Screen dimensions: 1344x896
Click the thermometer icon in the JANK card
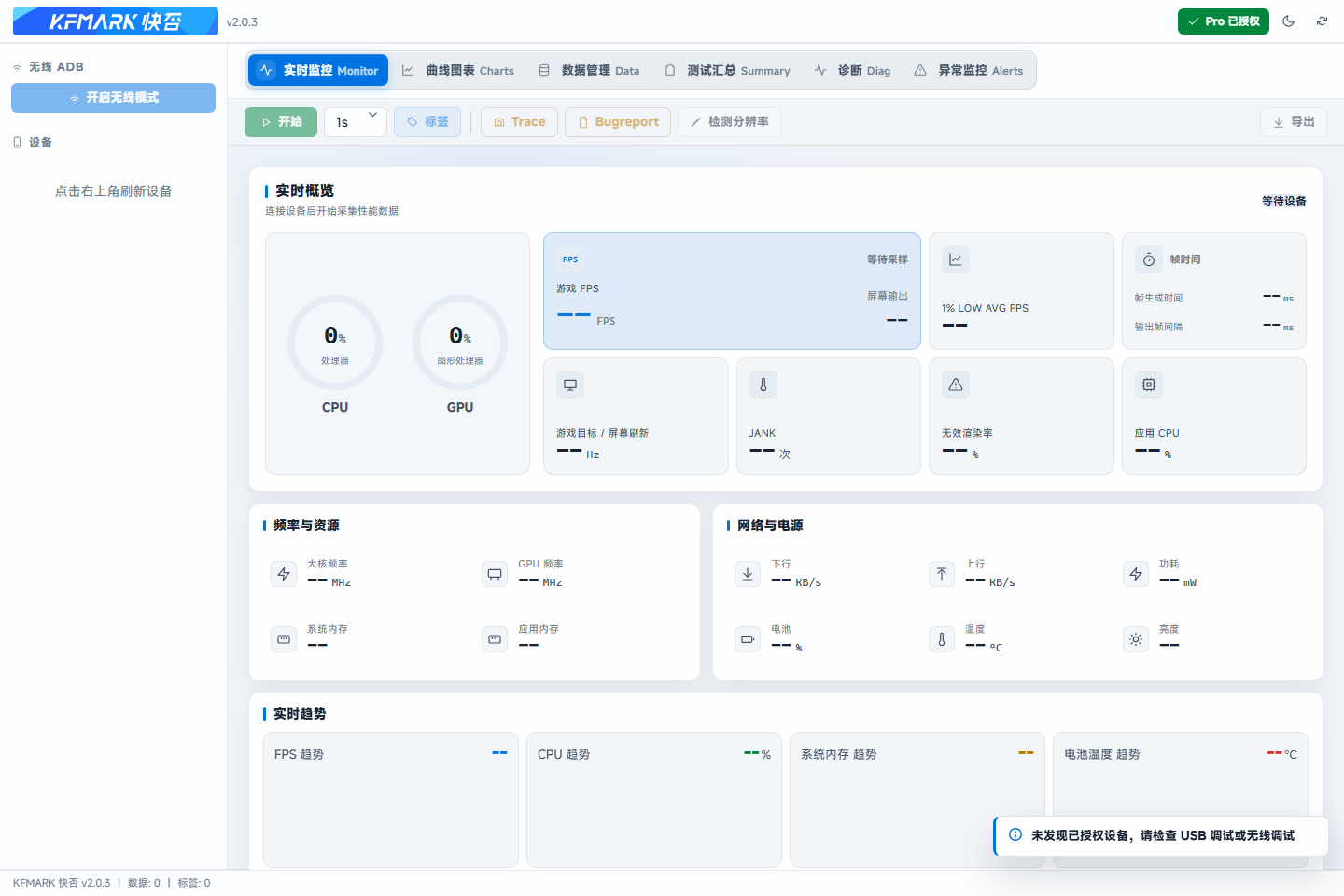763,385
